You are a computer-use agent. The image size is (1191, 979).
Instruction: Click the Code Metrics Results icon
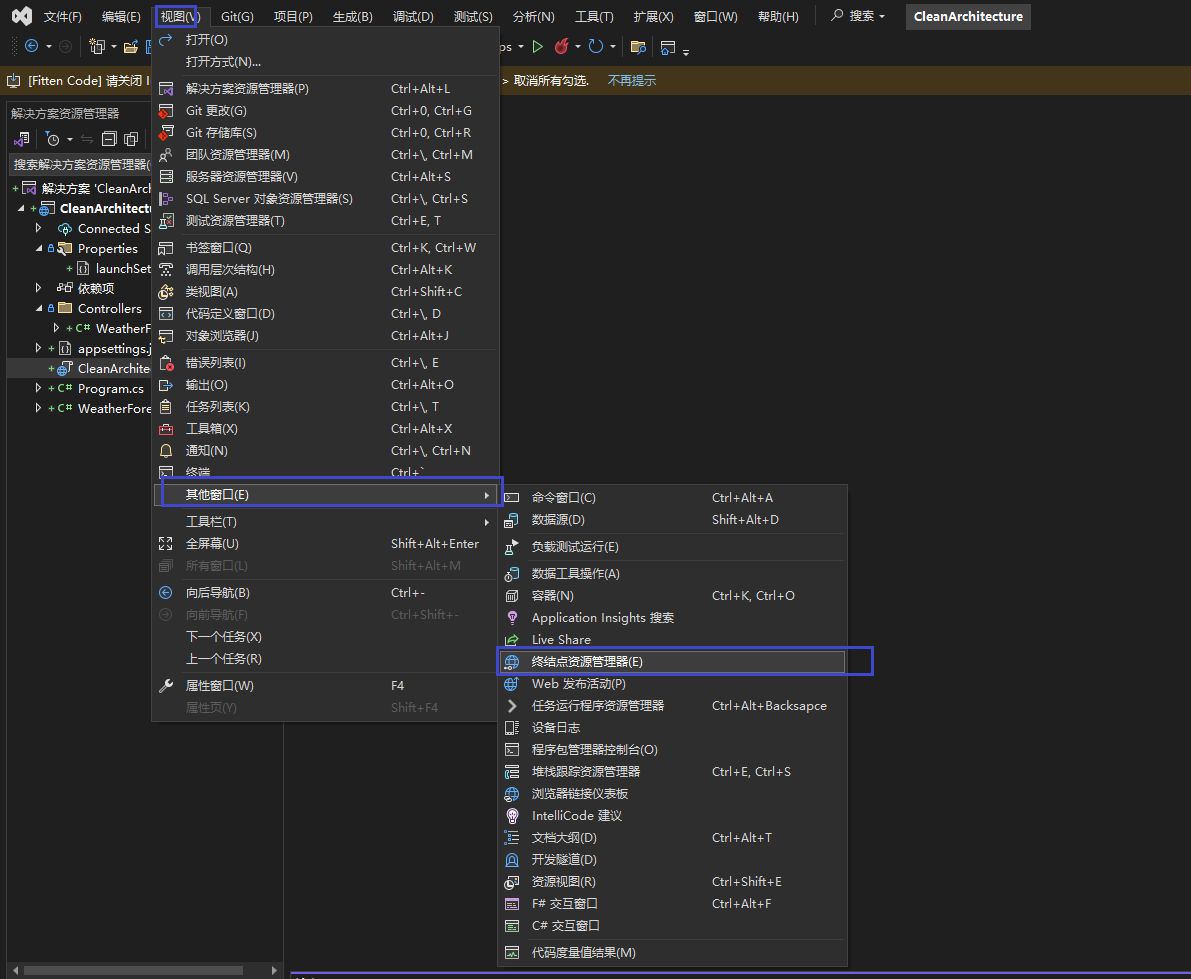(512, 953)
